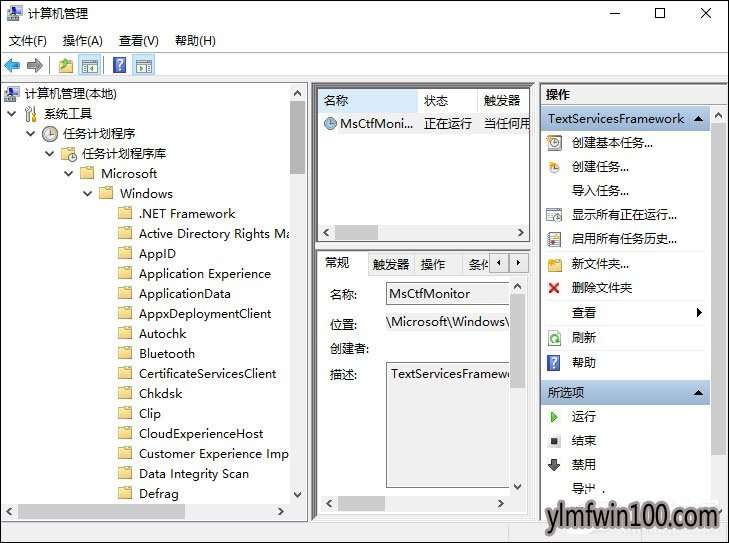This screenshot has width=729, height=543.
Task: Select the Data Integrity Scan folder
Action: pyautogui.click(x=194, y=473)
